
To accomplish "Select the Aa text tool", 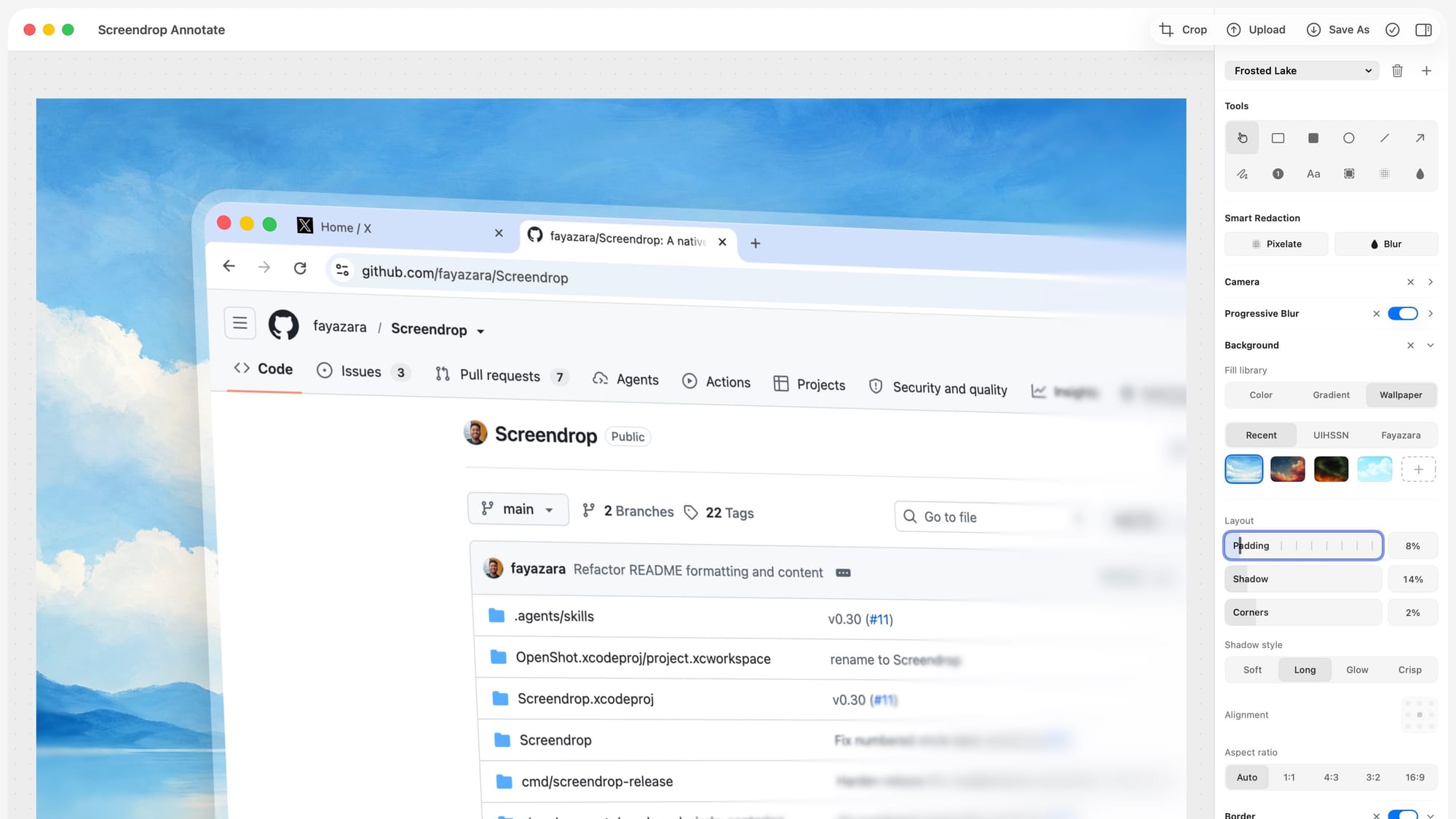I will (x=1313, y=173).
